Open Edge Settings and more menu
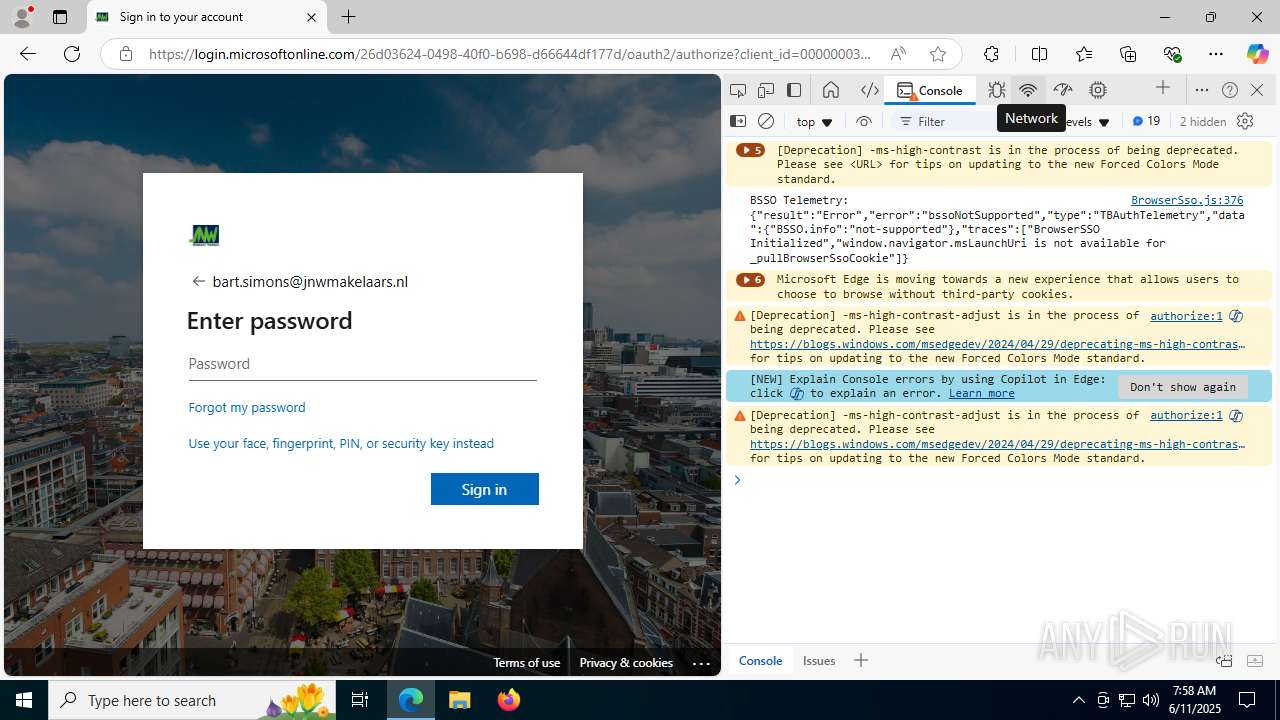 pos(1216,54)
